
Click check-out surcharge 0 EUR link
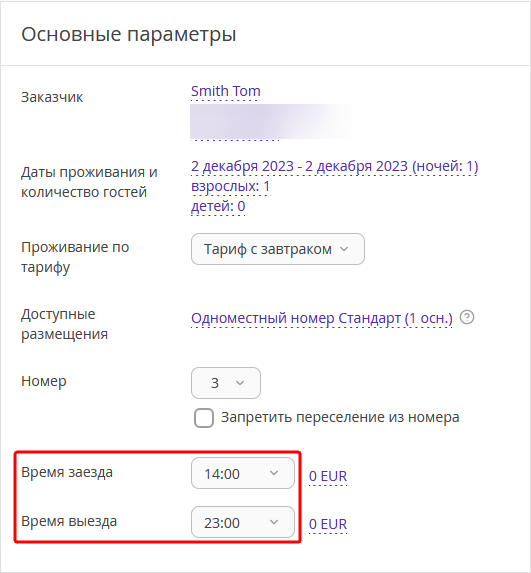pos(328,524)
